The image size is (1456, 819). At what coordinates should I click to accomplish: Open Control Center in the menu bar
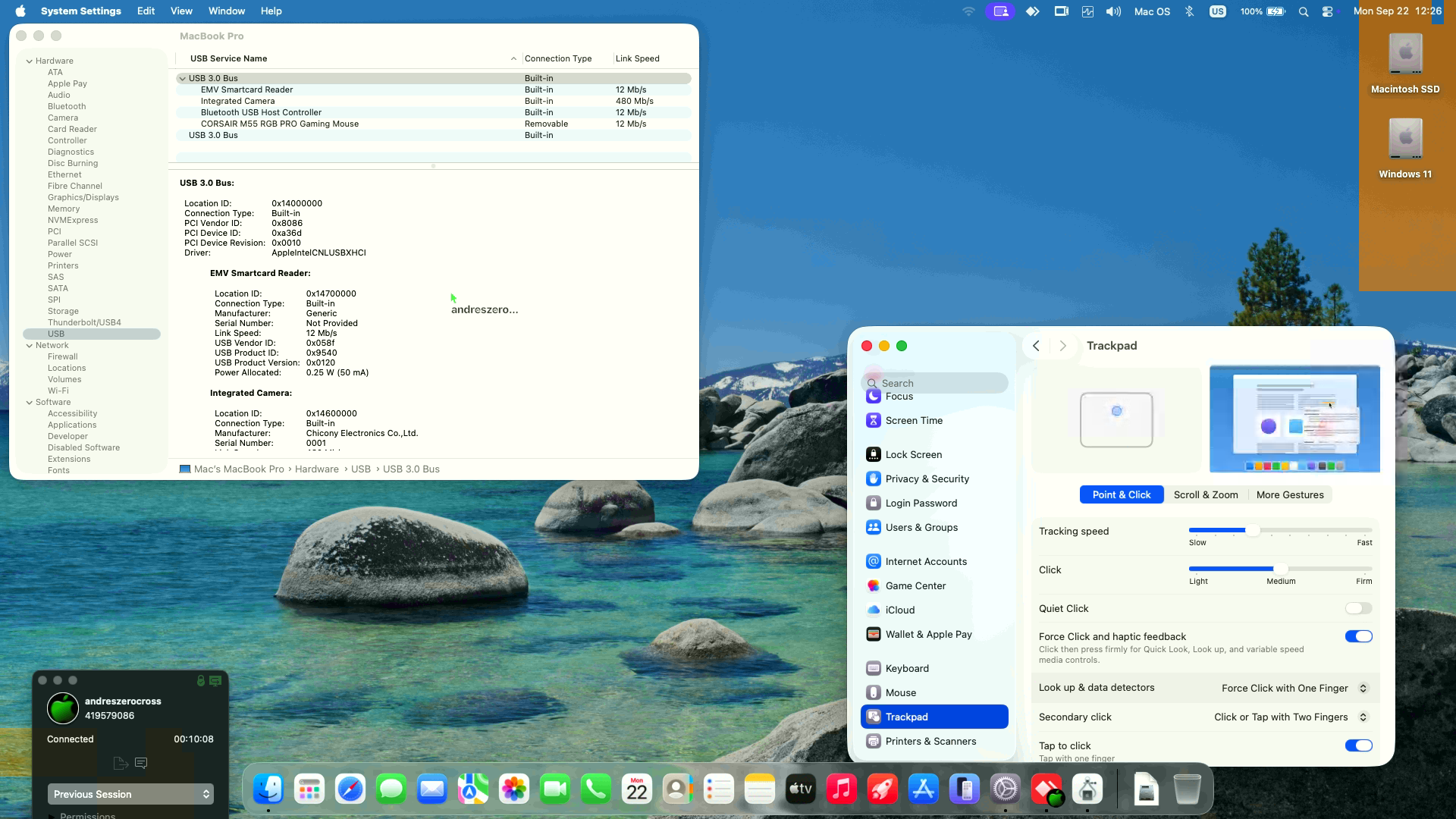click(x=1328, y=11)
